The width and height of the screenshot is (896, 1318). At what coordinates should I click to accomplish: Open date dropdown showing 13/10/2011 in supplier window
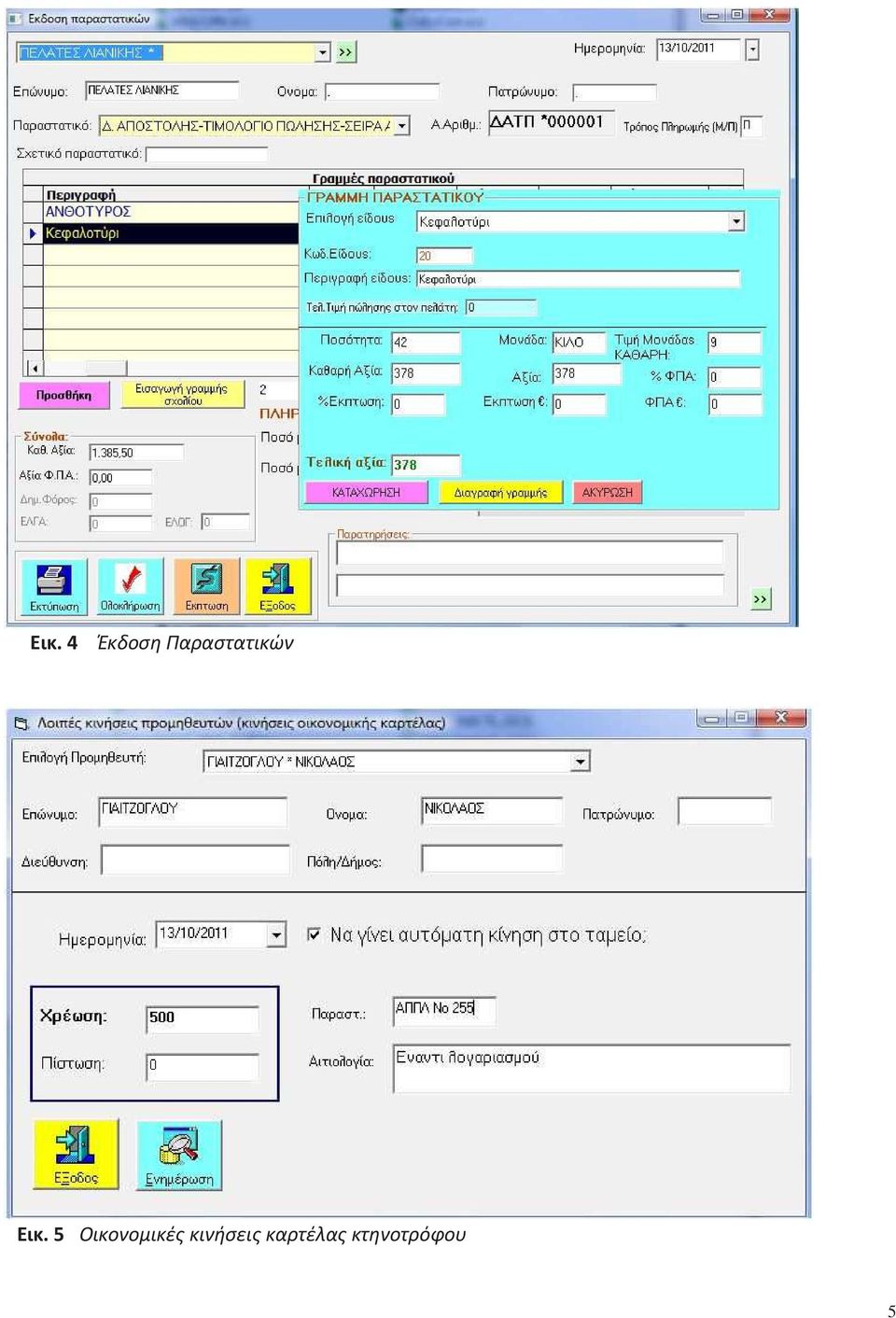click(x=276, y=933)
